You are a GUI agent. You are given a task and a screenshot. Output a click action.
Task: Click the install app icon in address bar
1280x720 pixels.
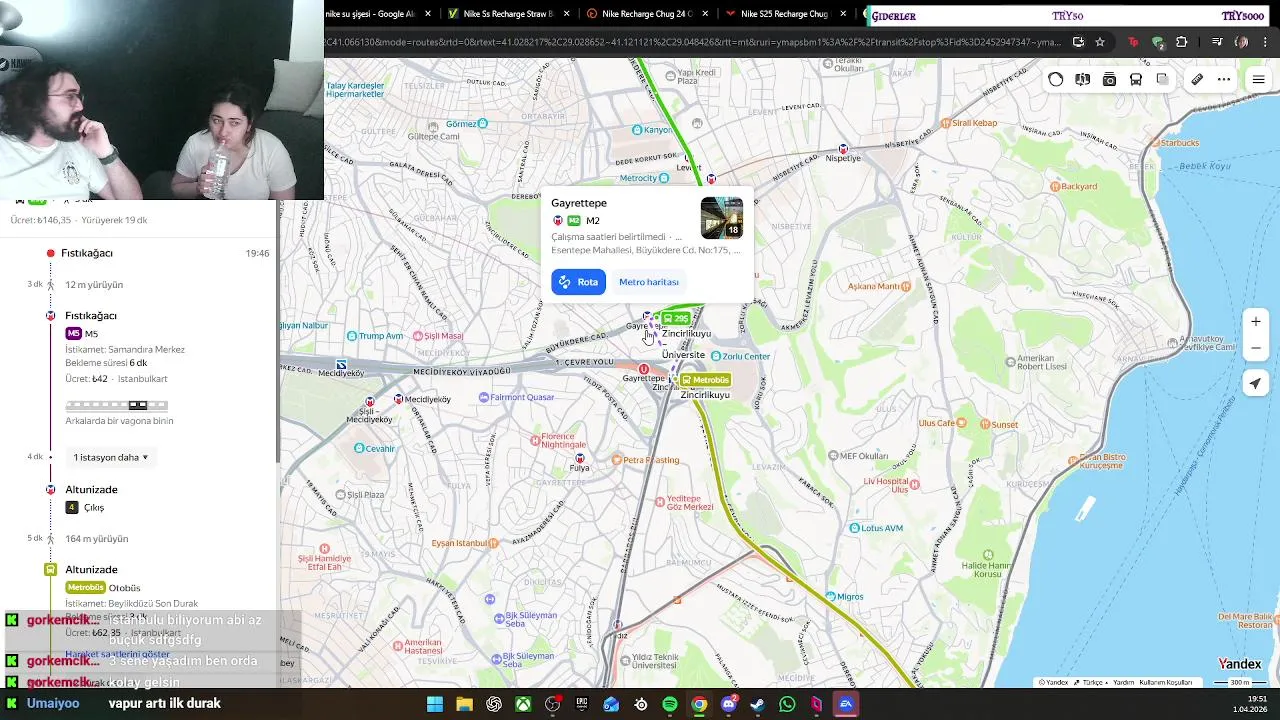(x=1078, y=42)
